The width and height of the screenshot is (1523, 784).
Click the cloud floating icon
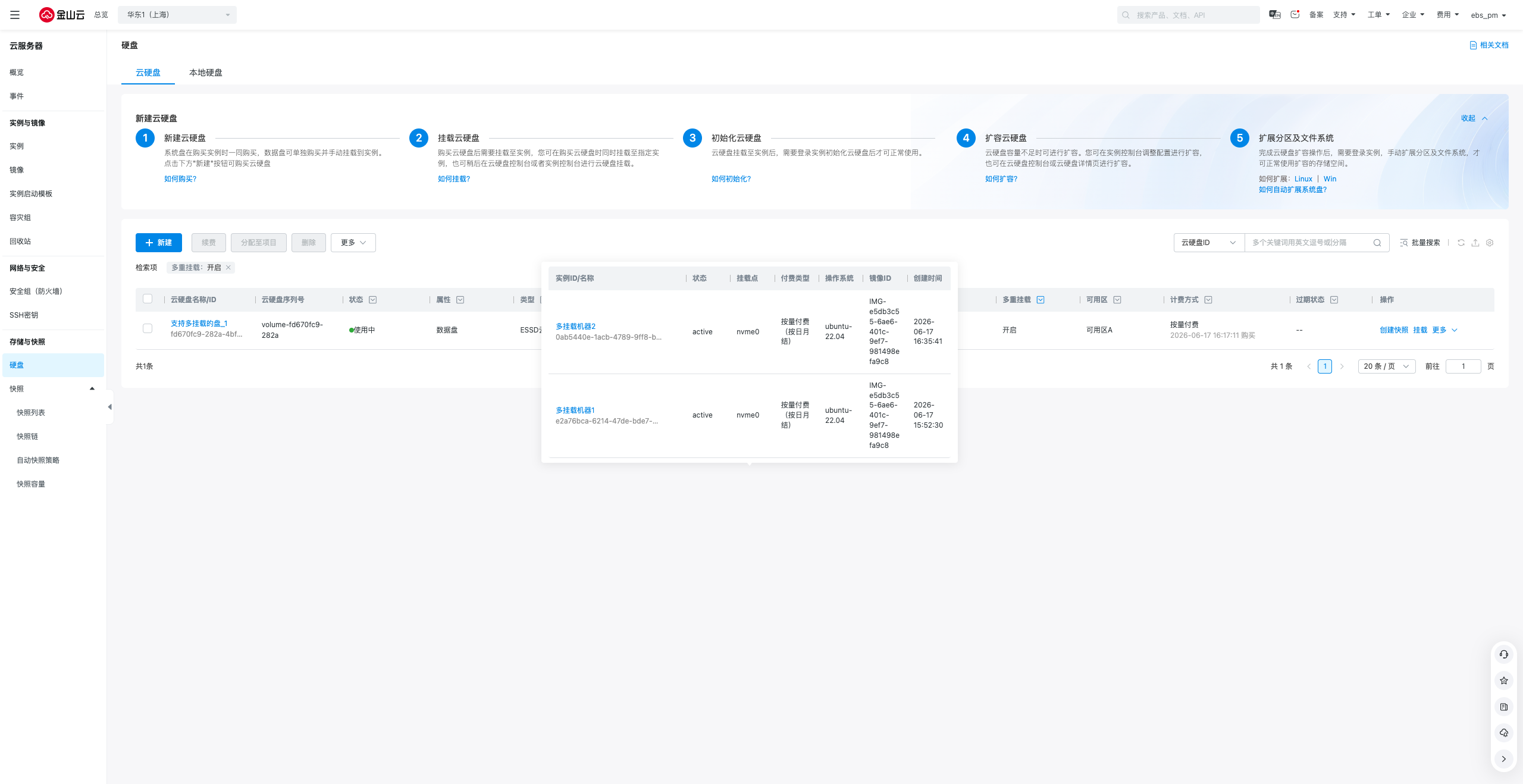pyautogui.click(x=1503, y=733)
